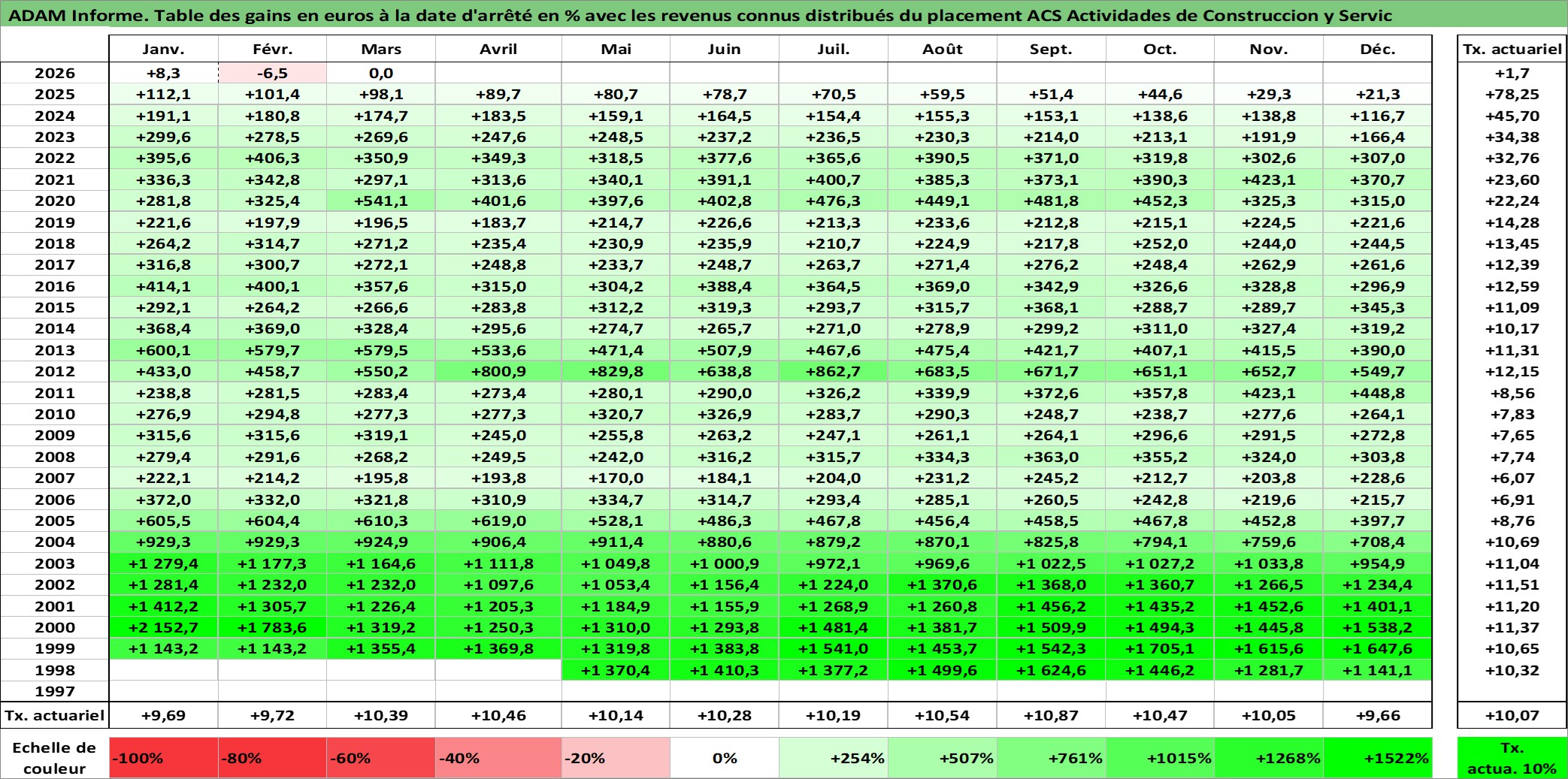Click the Tx. actua. 10% green box
This screenshot has height=779, width=1568.
(1512, 758)
